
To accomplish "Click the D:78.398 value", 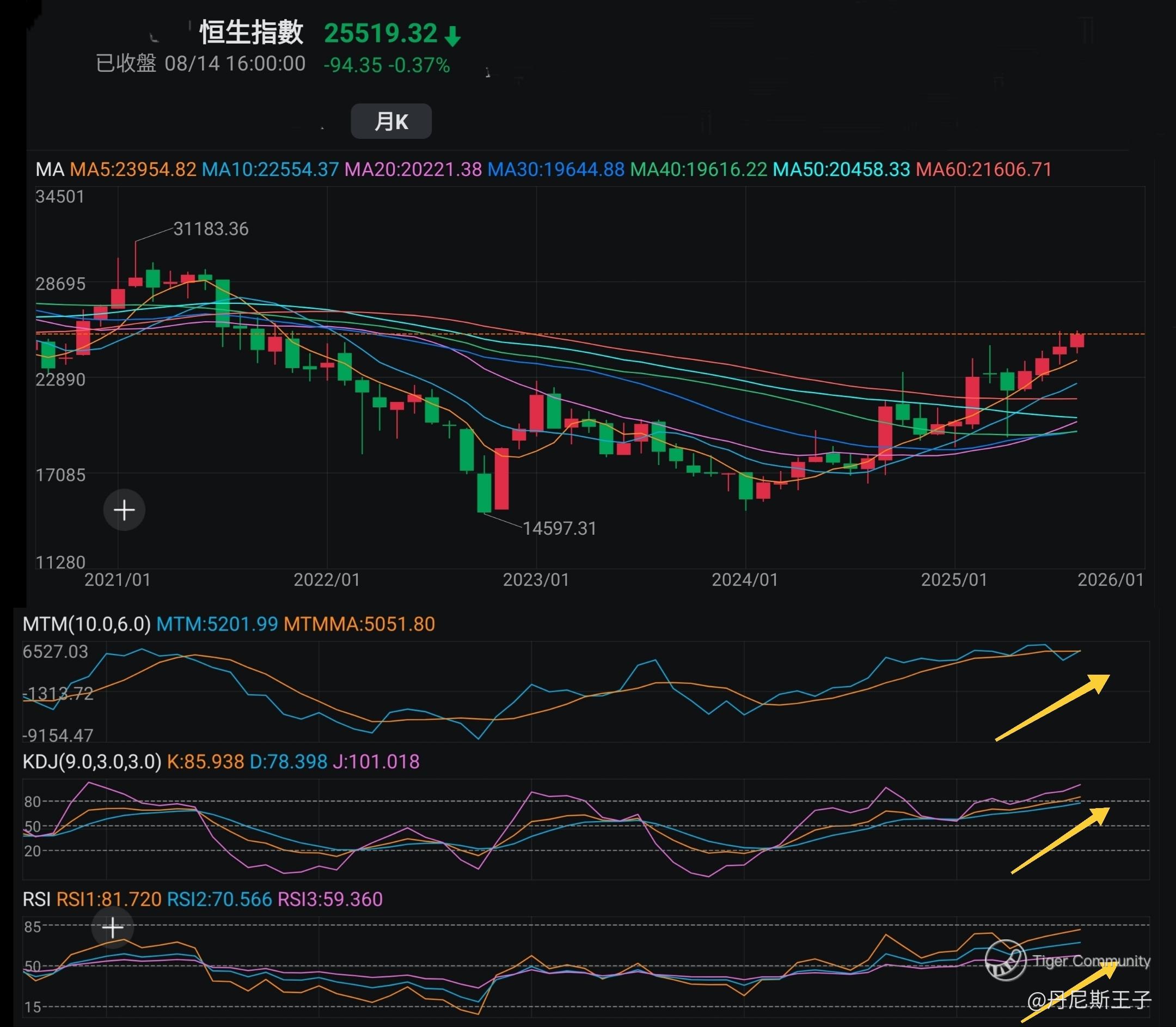I will pos(288,762).
